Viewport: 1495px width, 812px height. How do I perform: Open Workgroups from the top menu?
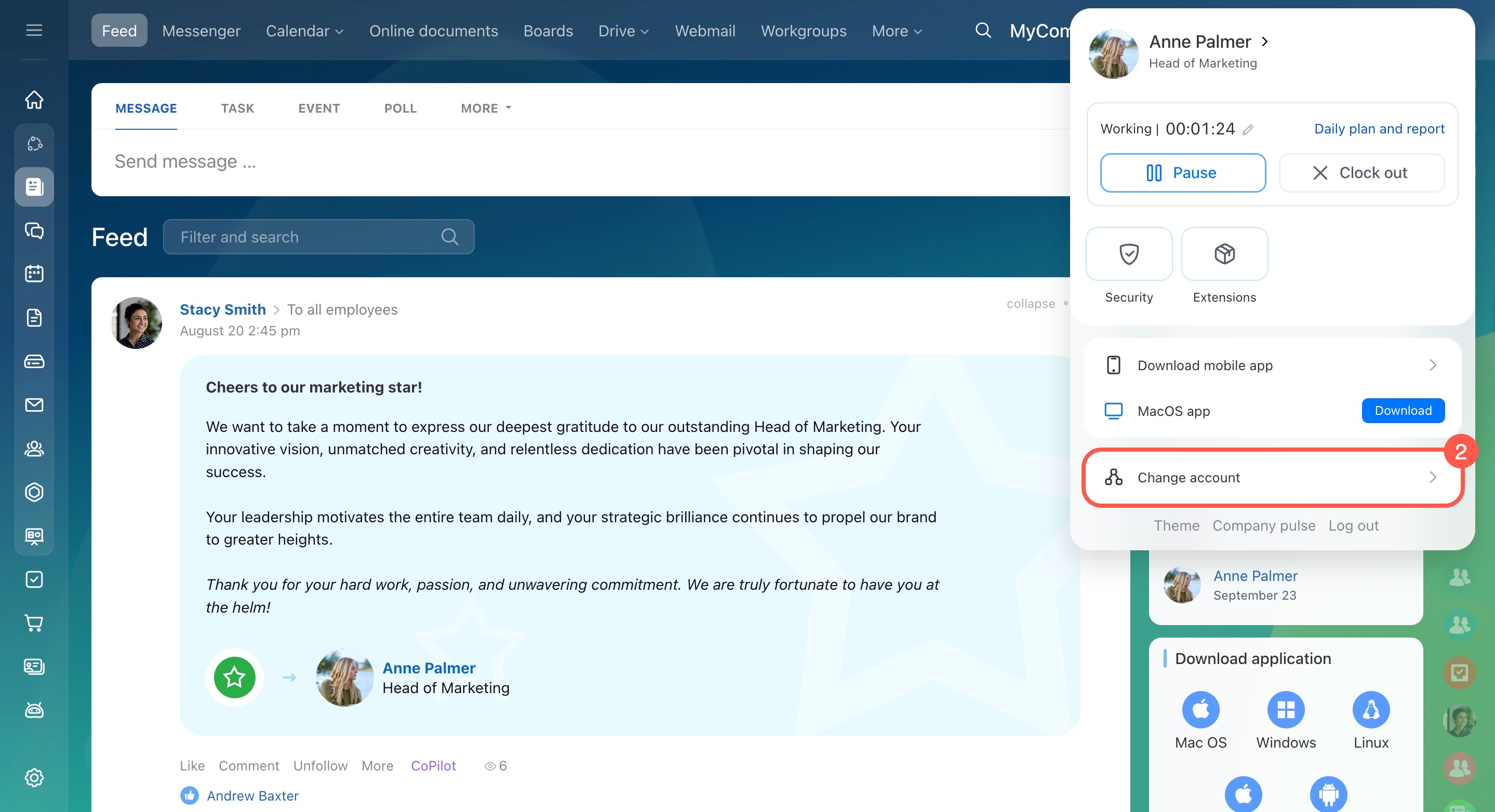[x=803, y=31]
